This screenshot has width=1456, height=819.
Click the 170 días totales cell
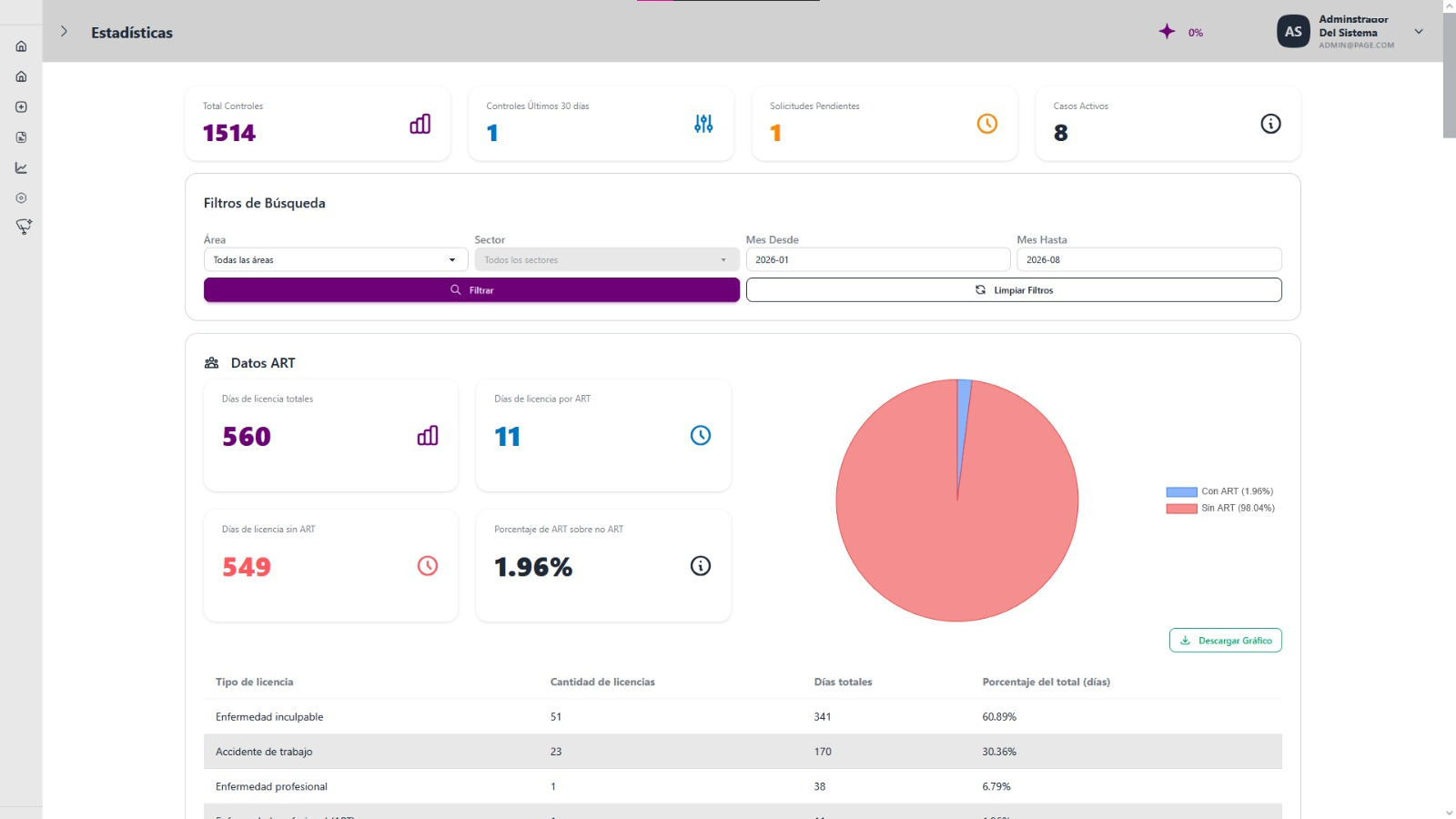(x=823, y=752)
